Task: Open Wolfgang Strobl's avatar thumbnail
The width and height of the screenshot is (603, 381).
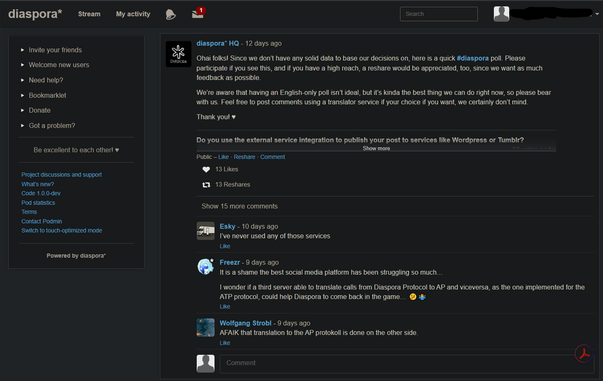Action: 206,327
